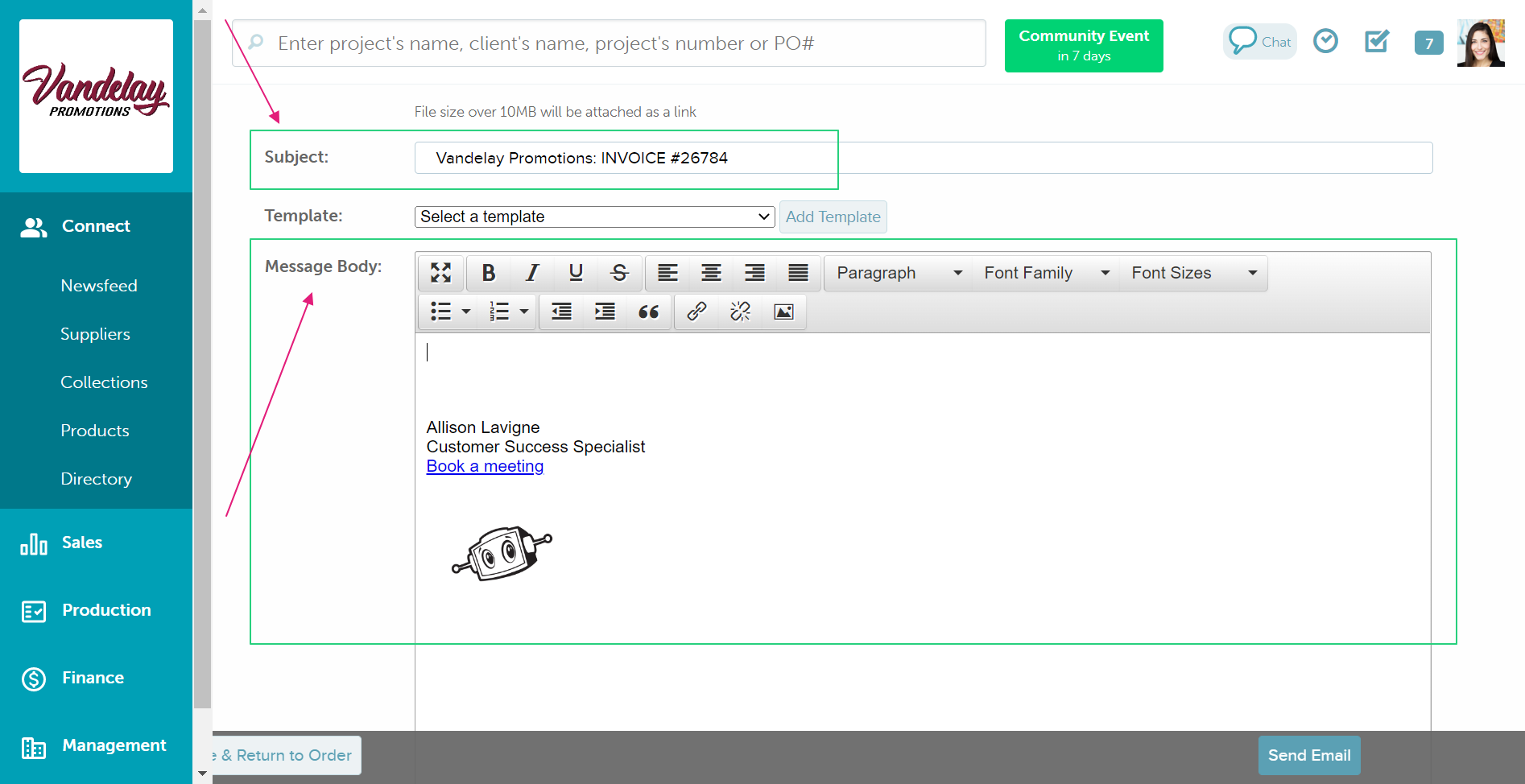This screenshot has width=1525, height=784.
Task: Click the Subject input field
Action: (924, 158)
